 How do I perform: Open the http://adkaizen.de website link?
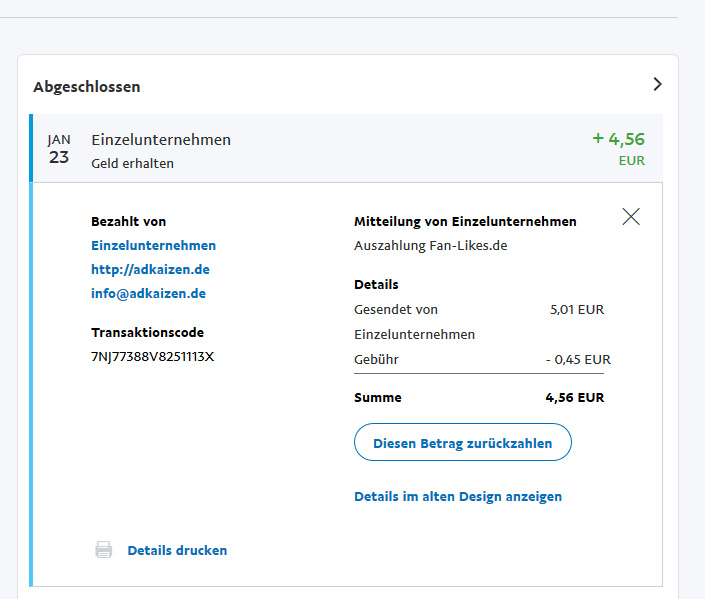pos(150,269)
